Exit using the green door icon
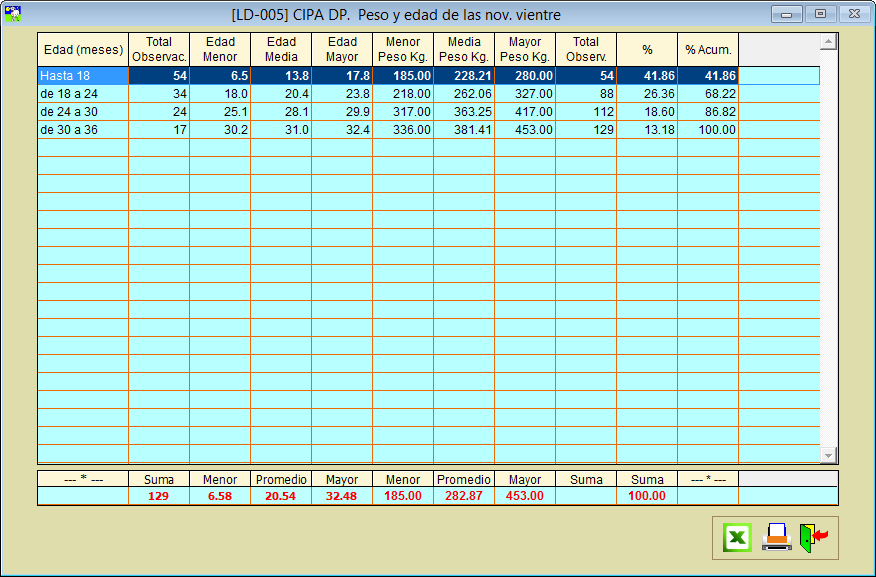 pos(813,538)
